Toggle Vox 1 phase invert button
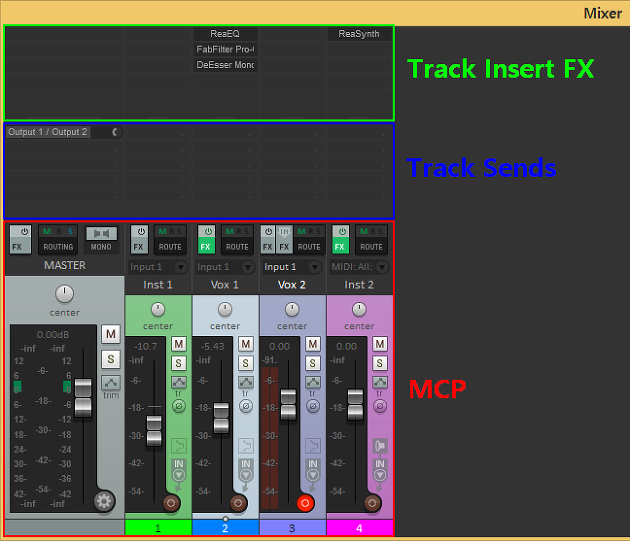 coord(246,406)
